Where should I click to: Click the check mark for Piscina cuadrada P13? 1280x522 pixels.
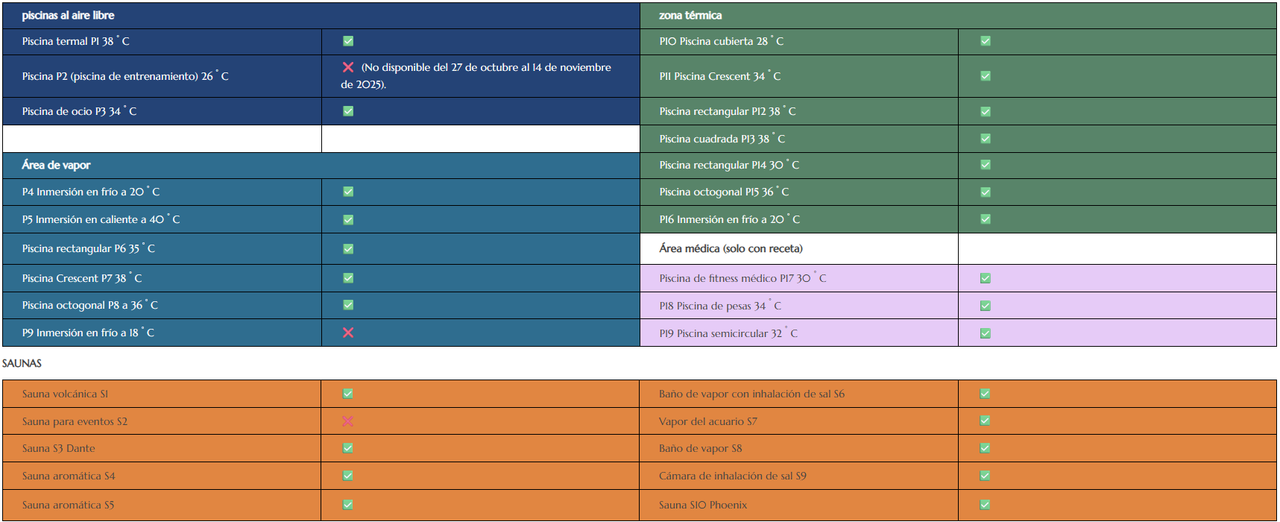(x=985, y=138)
